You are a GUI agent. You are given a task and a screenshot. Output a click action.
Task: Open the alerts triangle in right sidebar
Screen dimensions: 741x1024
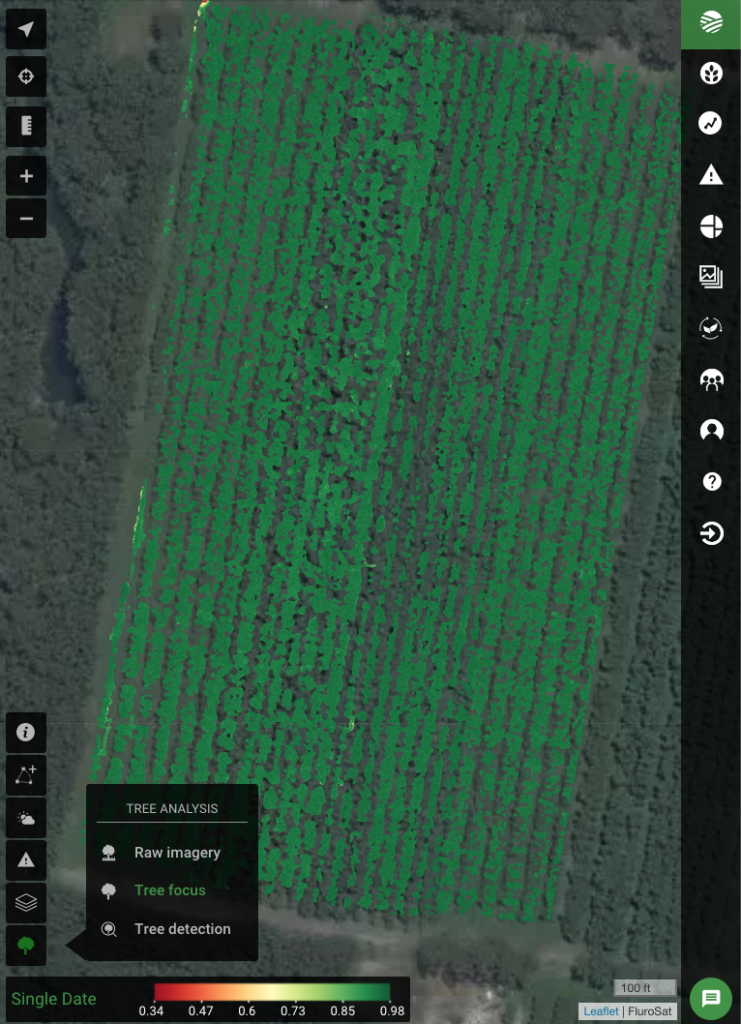[711, 174]
